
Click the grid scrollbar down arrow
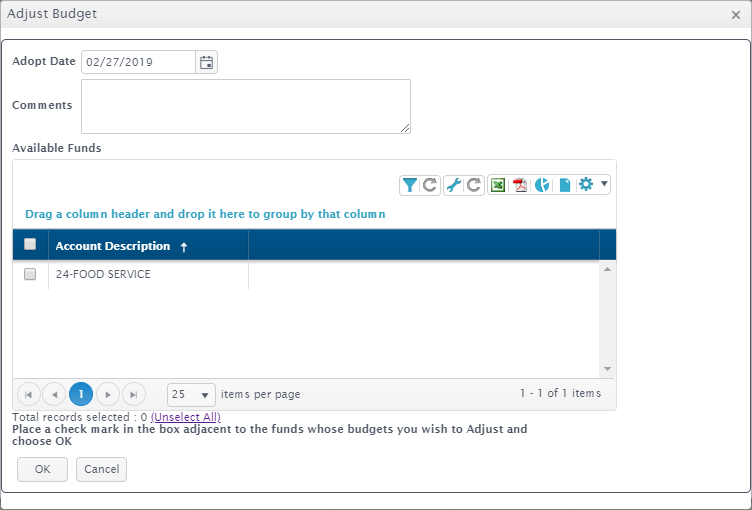coord(608,369)
